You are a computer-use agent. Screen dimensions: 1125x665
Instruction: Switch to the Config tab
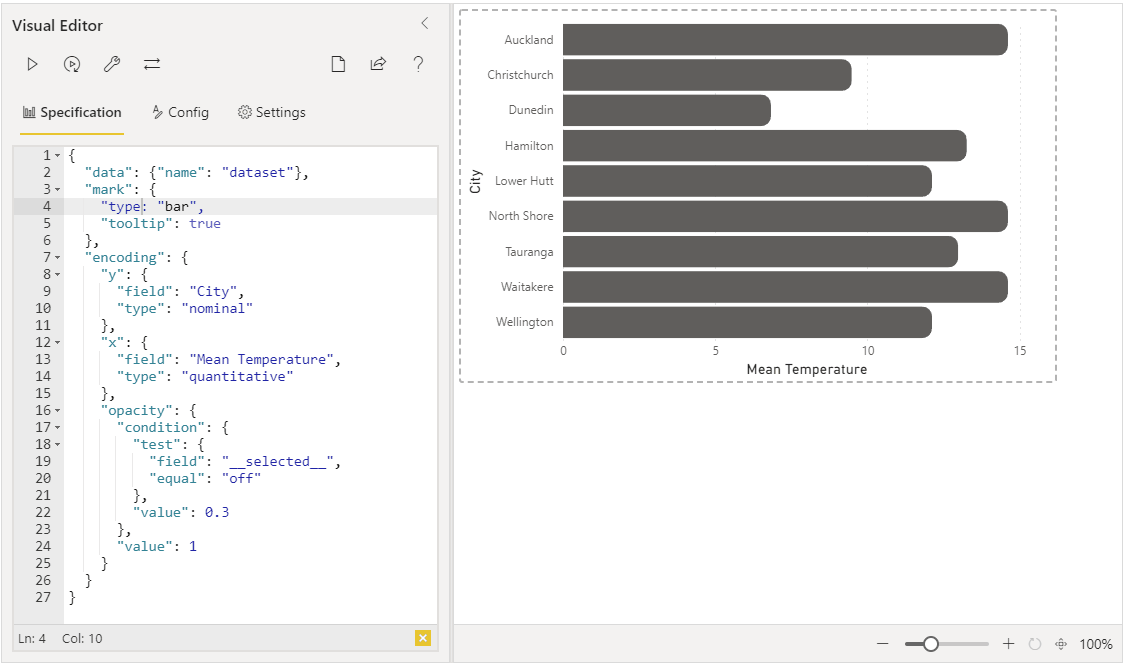[x=180, y=113]
